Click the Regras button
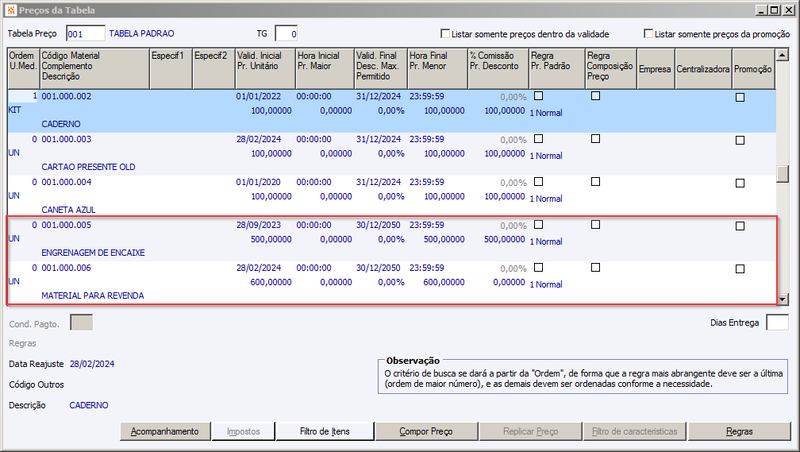The image size is (800, 452). pyautogui.click(x=739, y=432)
